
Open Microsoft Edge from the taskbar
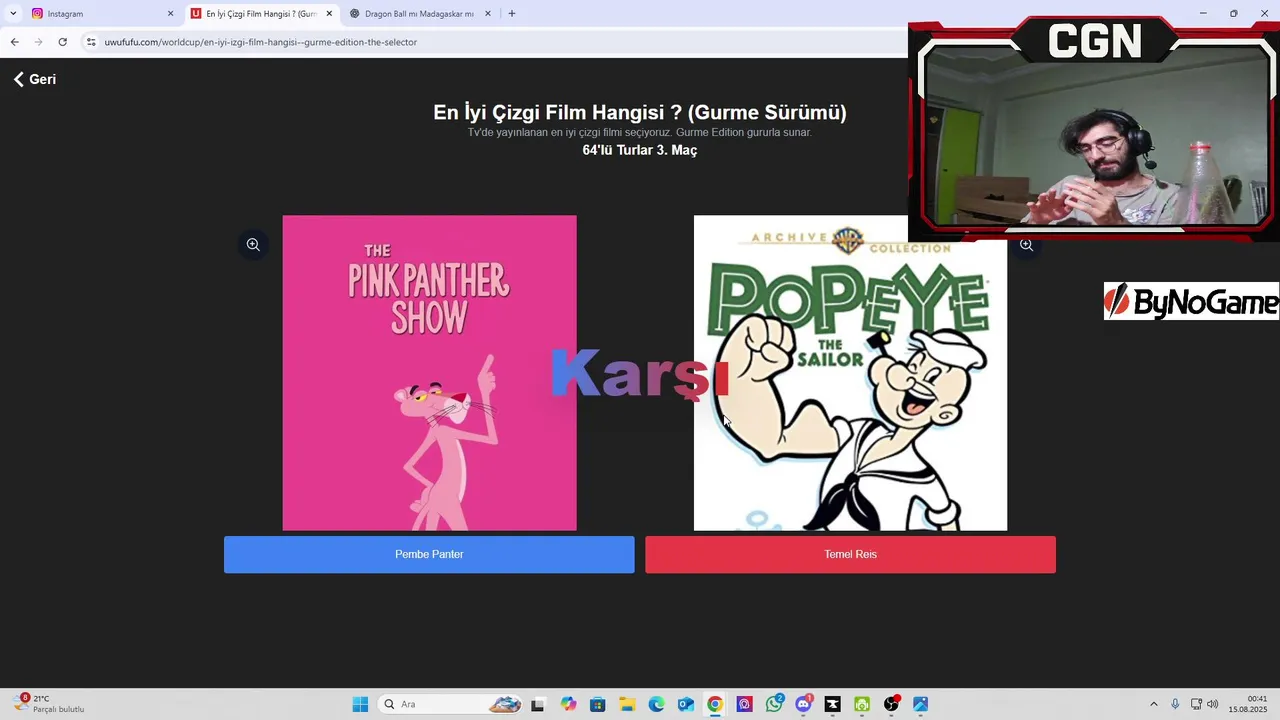coord(656,704)
